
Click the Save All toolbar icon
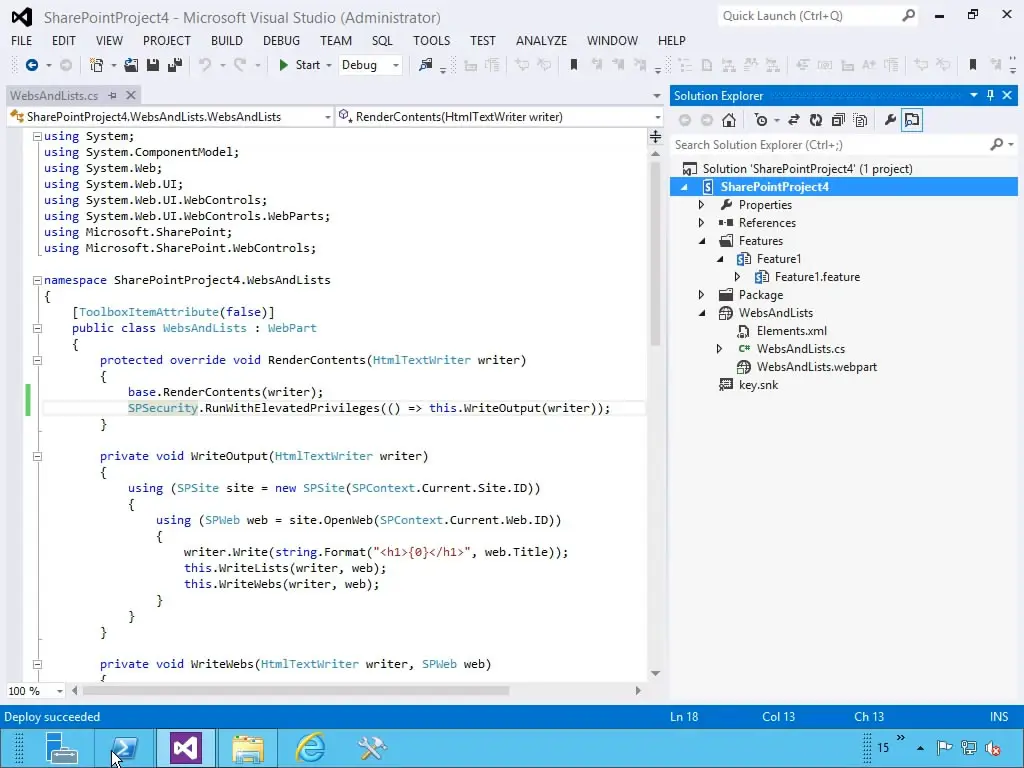coord(174,65)
